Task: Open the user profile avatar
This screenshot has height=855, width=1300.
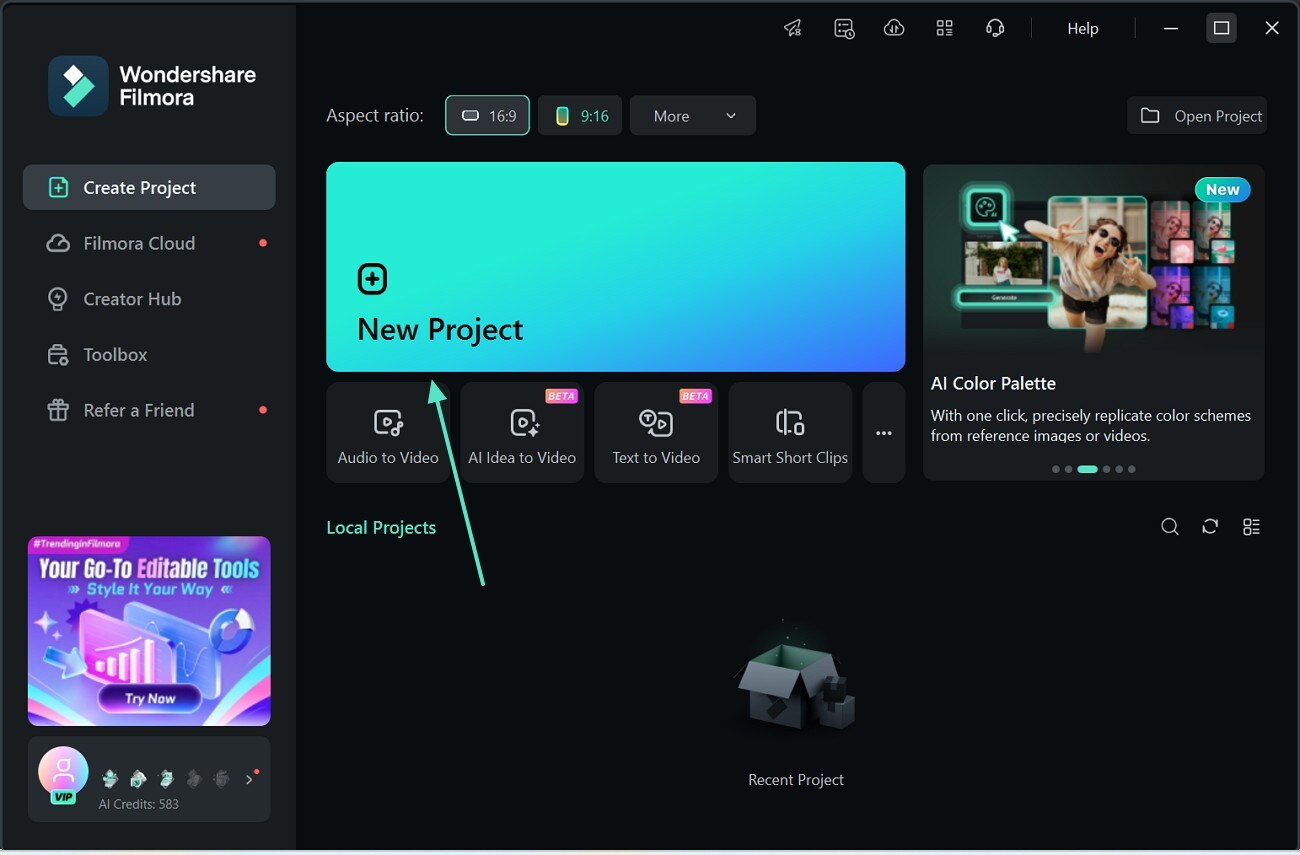Action: (63, 771)
